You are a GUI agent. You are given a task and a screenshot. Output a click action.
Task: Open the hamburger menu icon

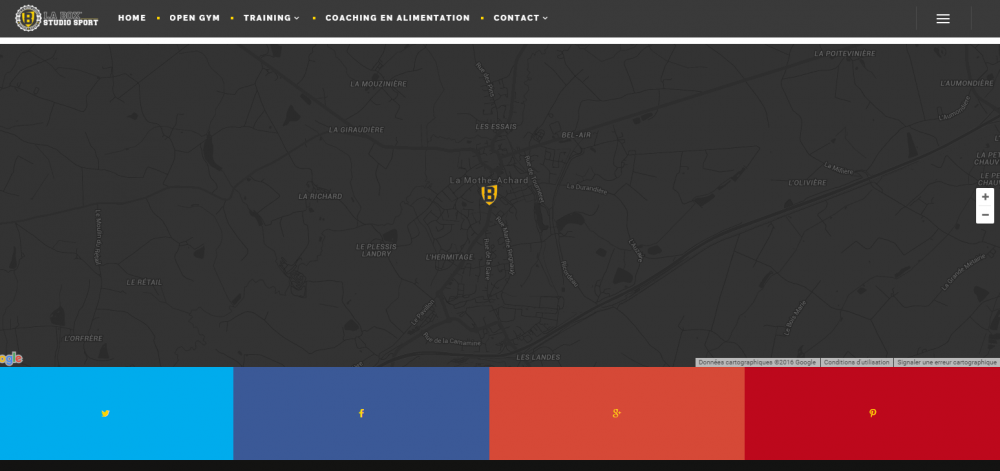click(x=943, y=18)
